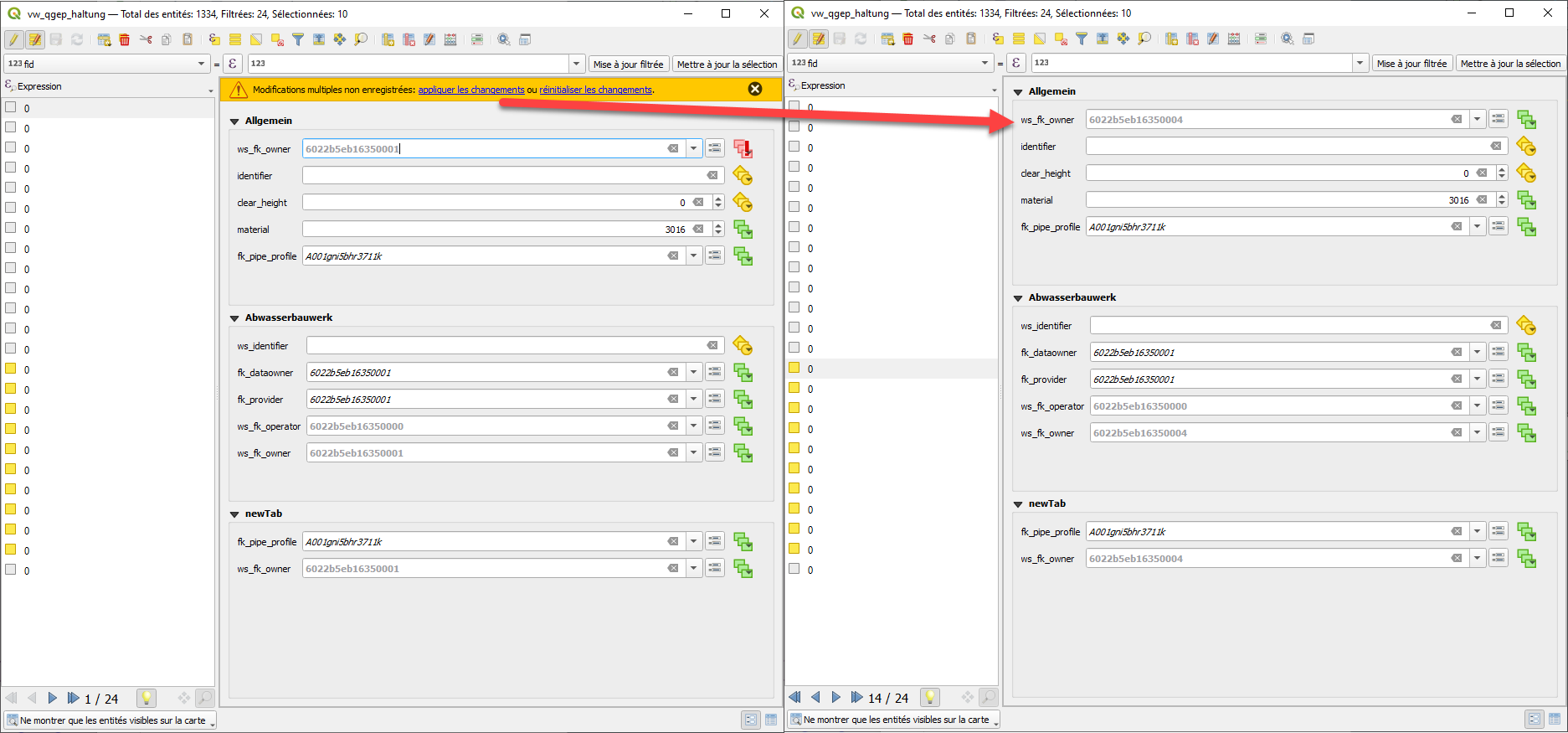Open ws_fk_operator dropdown arrow, left window
Viewport: 1568px width, 733px height.
pyautogui.click(x=694, y=426)
